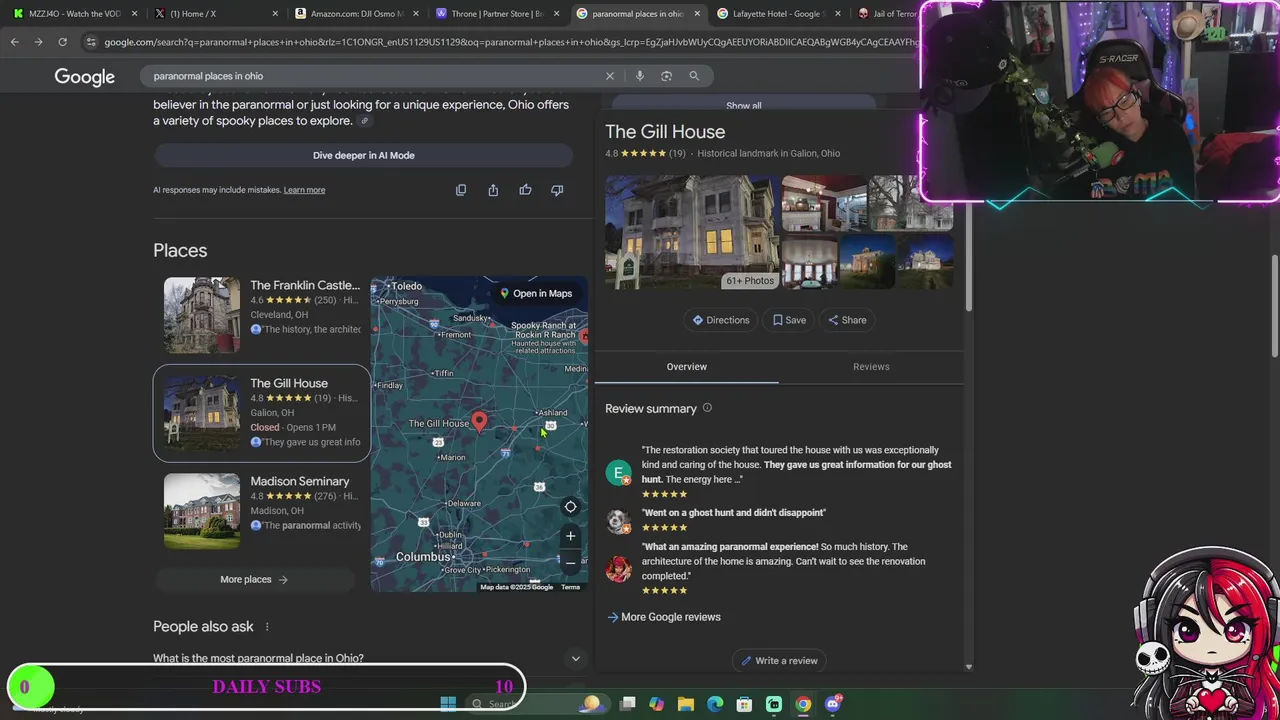Share The Gill House listing
Viewport: 1280px width, 720px height.
pyautogui.click(x=847, y=320)
